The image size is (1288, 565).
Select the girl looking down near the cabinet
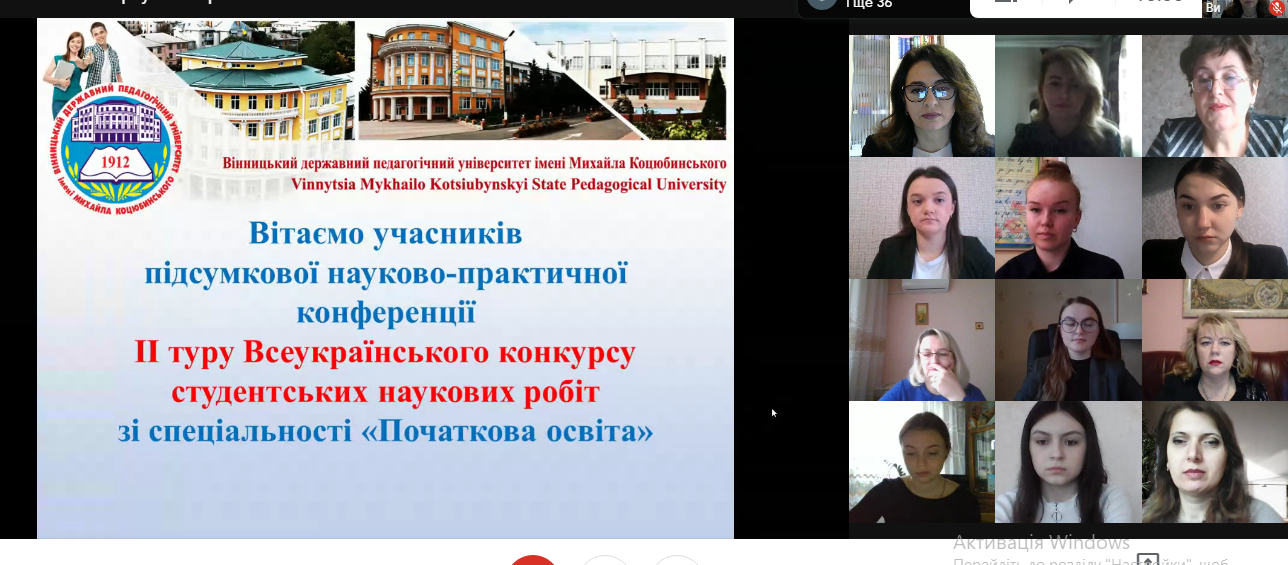click(x=921, y=462)
